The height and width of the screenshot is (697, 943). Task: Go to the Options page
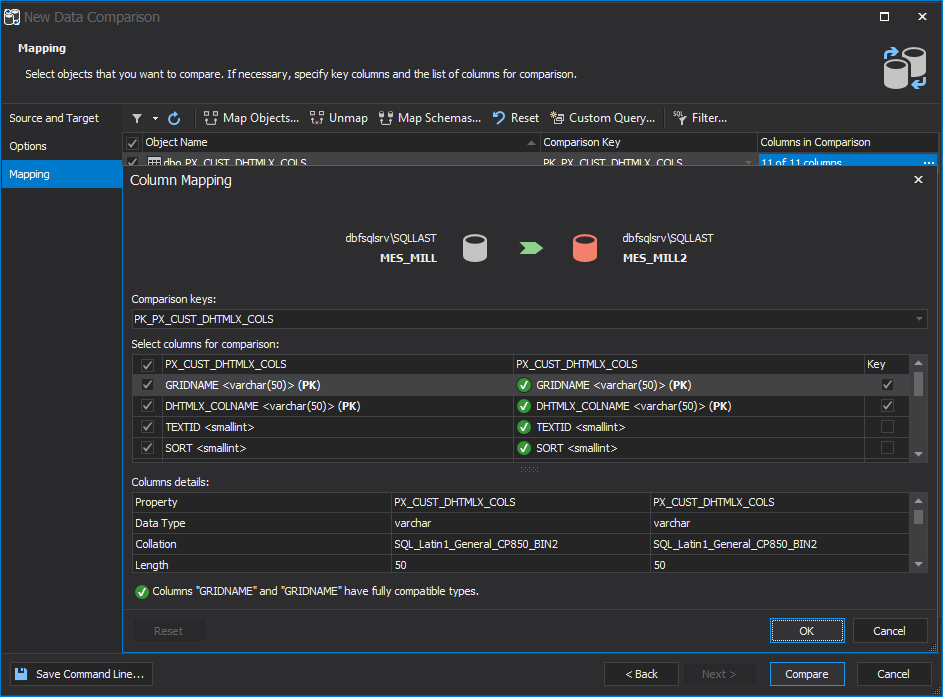click(x=28, y=146)
